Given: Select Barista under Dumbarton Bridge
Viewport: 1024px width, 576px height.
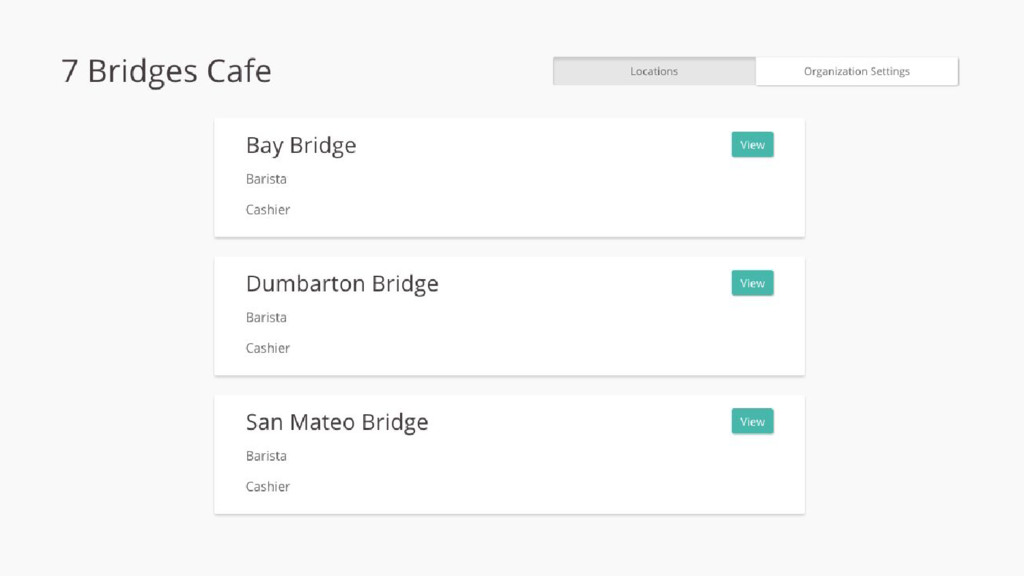Looking at the screenshot, I should (x=266, y=317).
